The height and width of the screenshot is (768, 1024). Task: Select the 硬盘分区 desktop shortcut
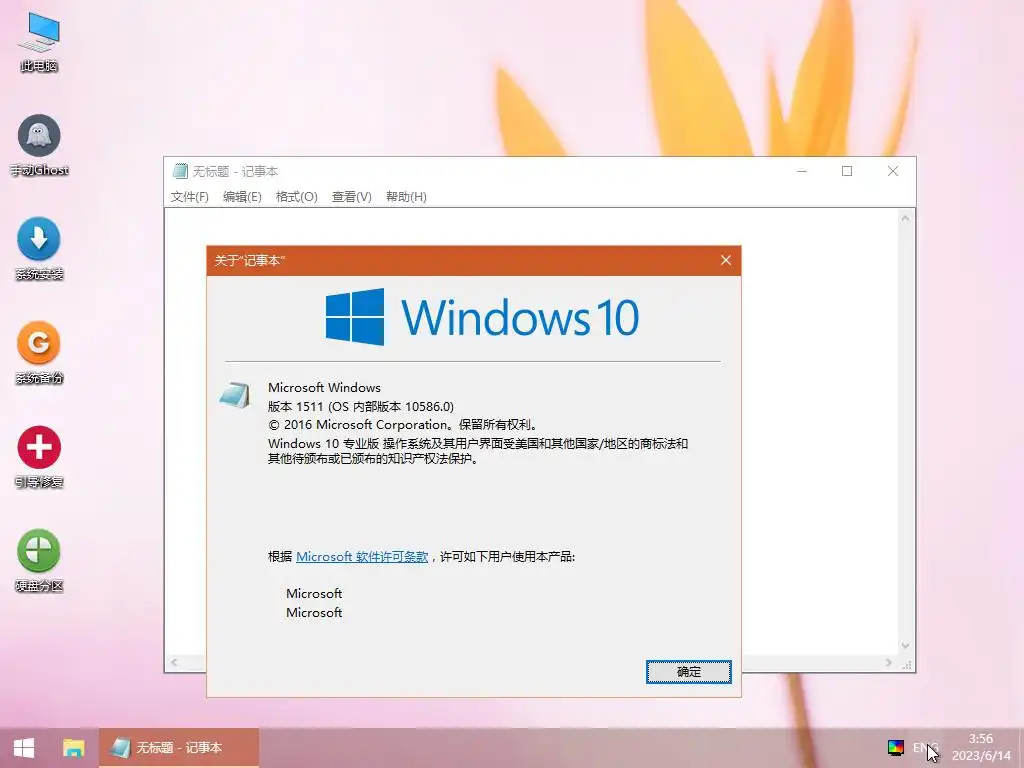click(39, 560)
